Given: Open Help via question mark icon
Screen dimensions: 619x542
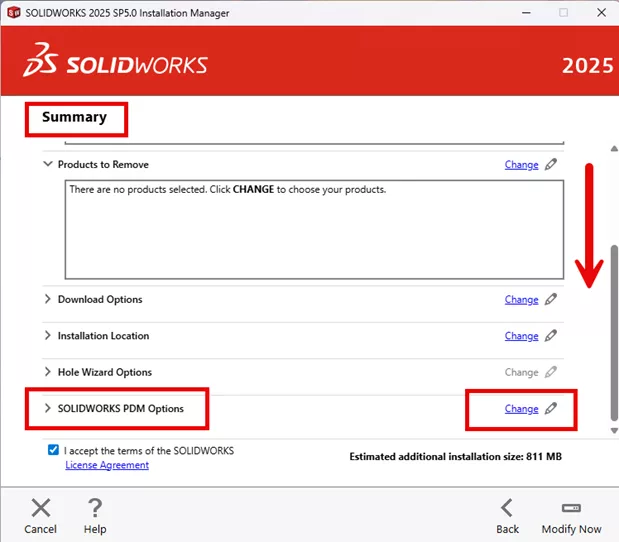Looking at the screenshot, I should pyautogui.click(x=95, y=508).
